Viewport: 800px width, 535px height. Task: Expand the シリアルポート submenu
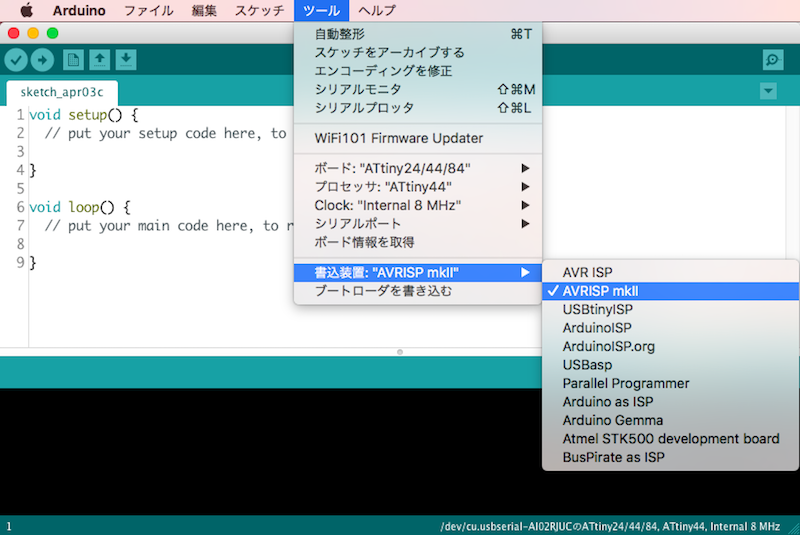pos(417,223)
